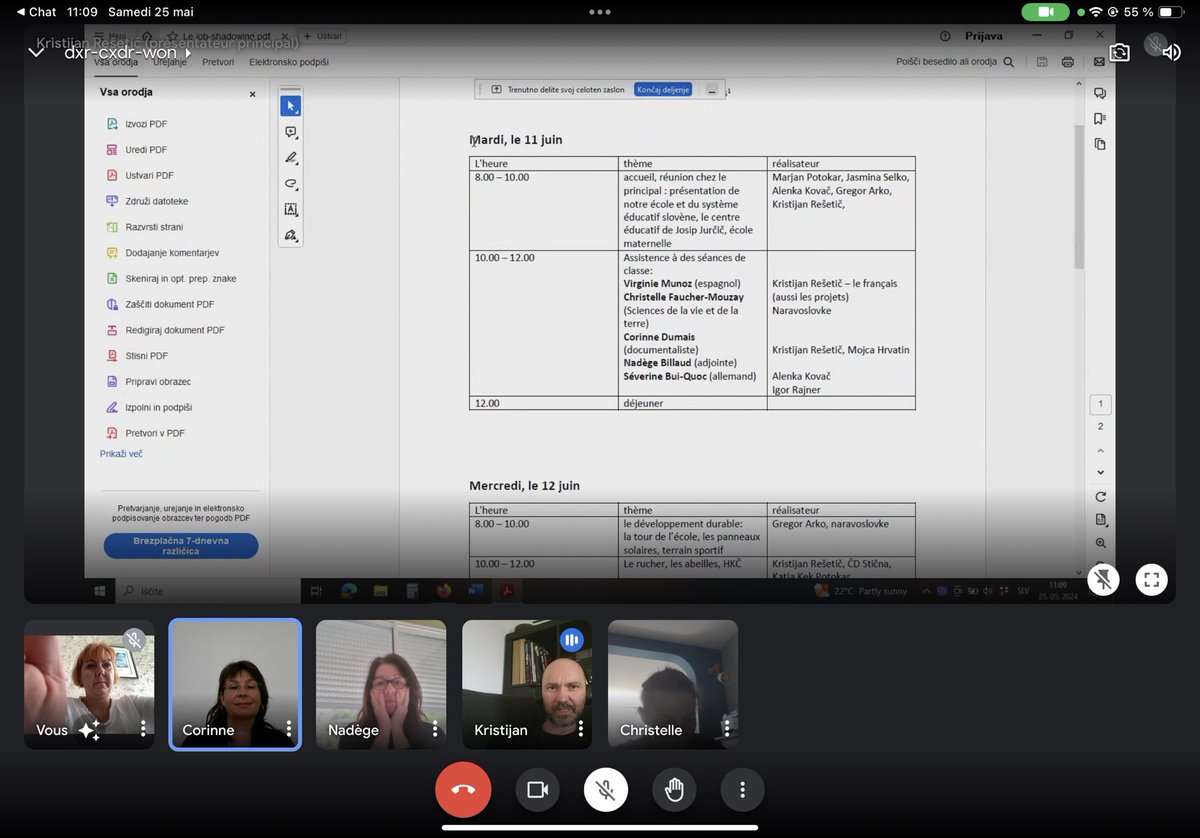Jump to page 2 in Acrobat page navigator
Image resolution: width=1200 pixels, height=838 pixels.
coord(1101,427)
